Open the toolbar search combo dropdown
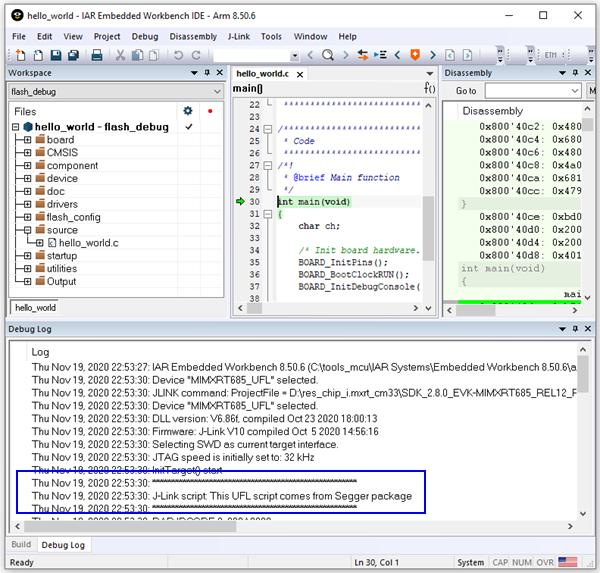The height and width of the screenshot is (573, 600). point(294,56)
